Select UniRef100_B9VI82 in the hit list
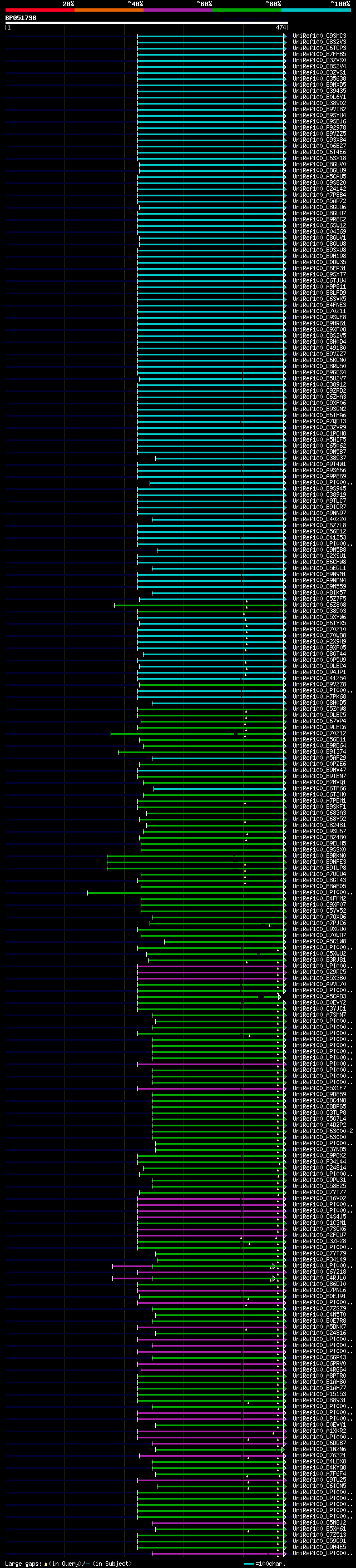 (319, 110)
